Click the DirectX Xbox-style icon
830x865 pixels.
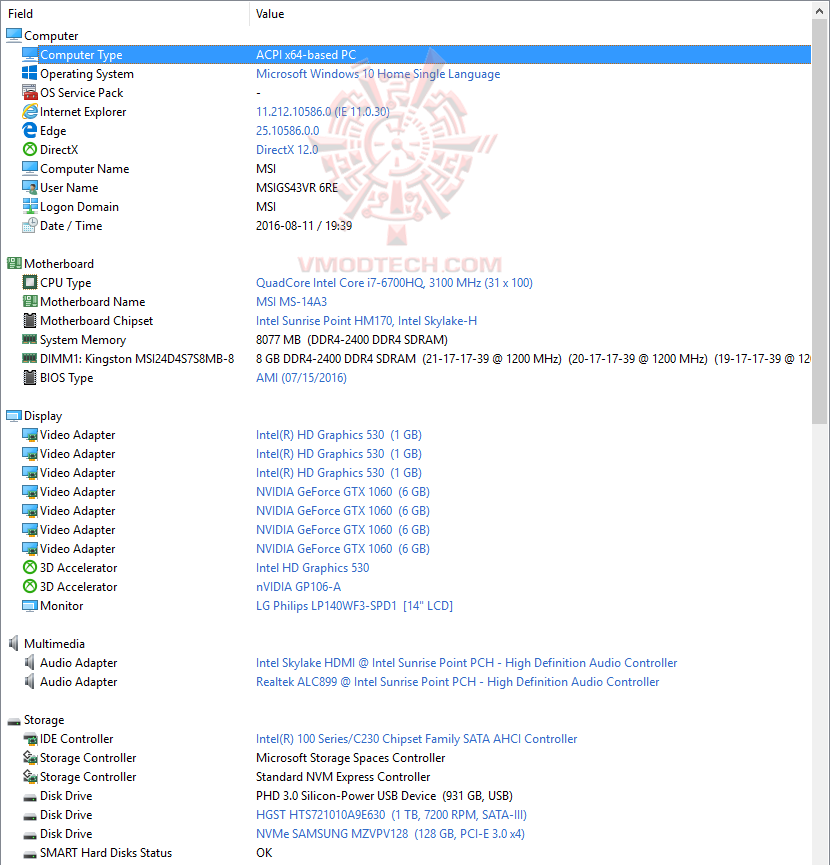click(x=30, y=149)
